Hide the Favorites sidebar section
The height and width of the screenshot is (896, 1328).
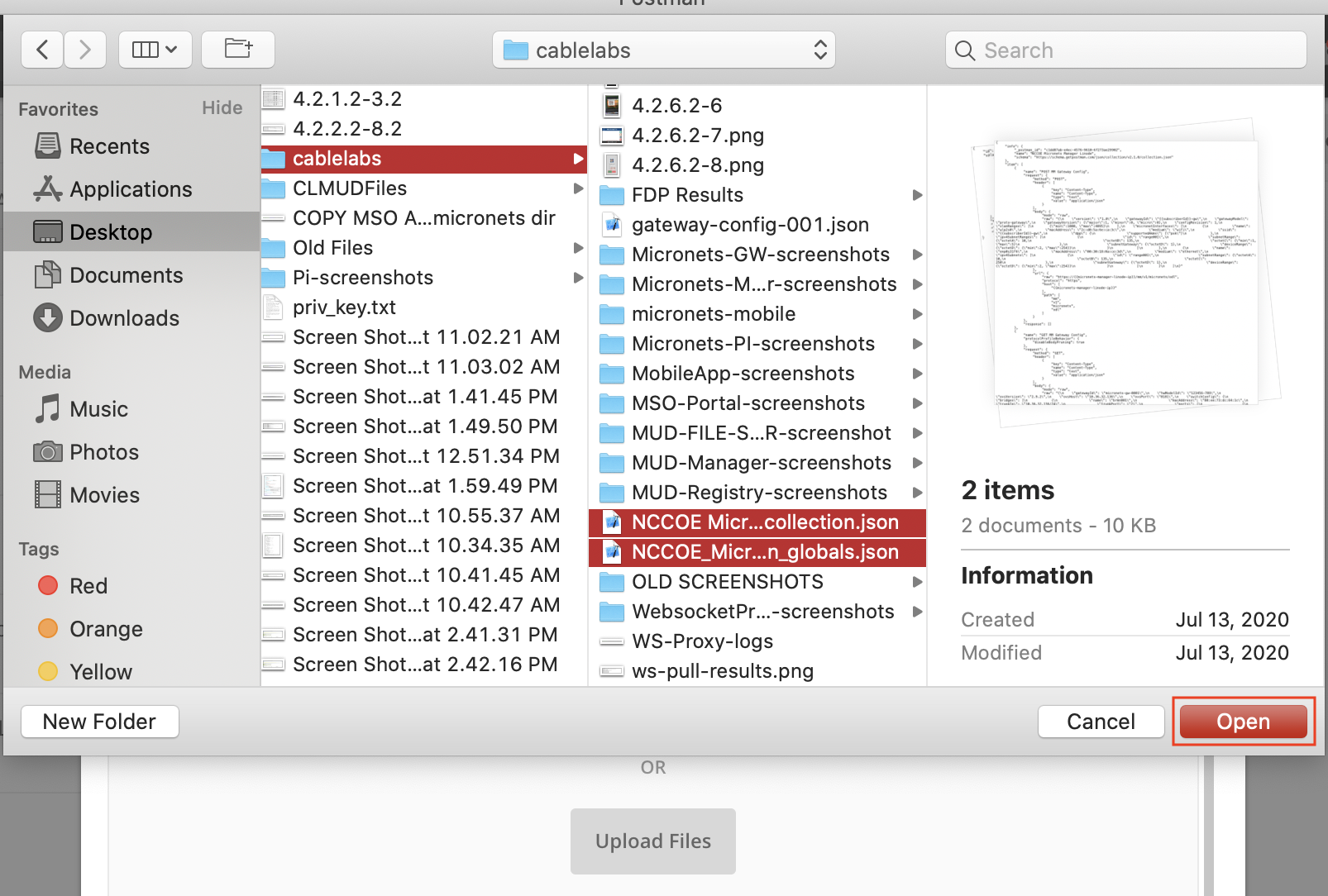point(222,107)
